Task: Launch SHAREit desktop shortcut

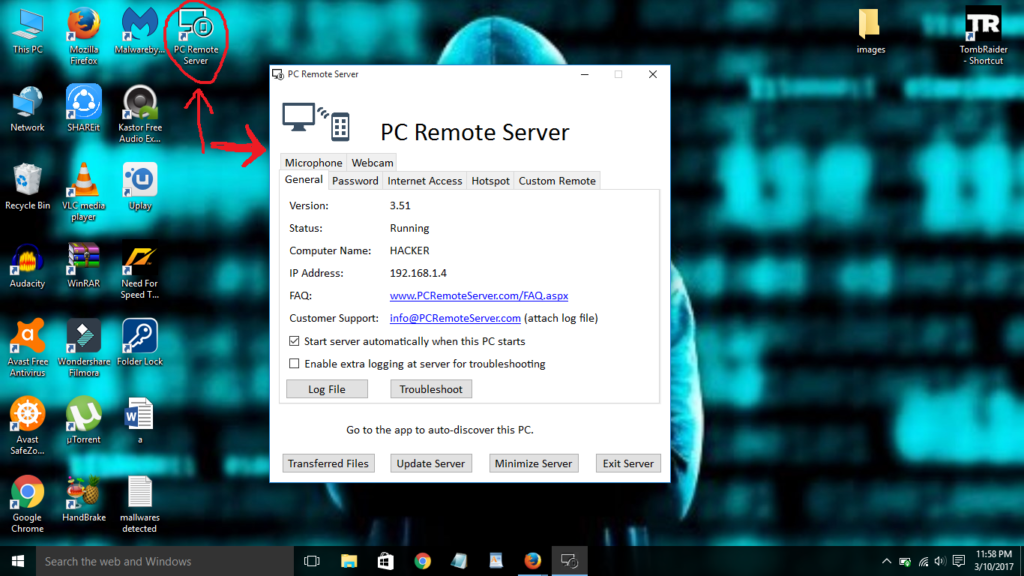Action: (x=84, y=109)
